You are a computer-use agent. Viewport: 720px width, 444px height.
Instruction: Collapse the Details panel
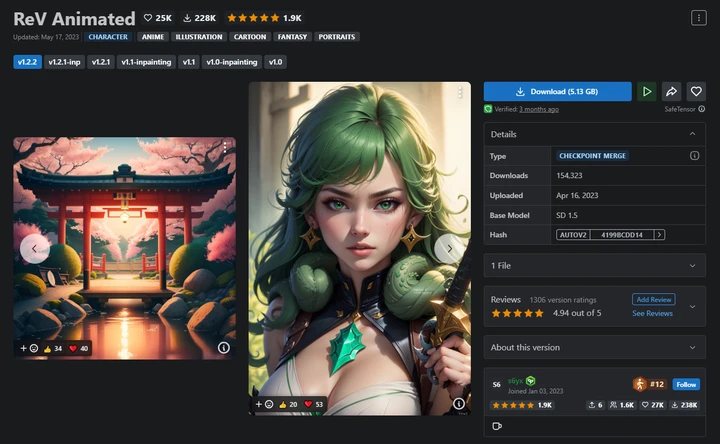(x=692, y=134)
